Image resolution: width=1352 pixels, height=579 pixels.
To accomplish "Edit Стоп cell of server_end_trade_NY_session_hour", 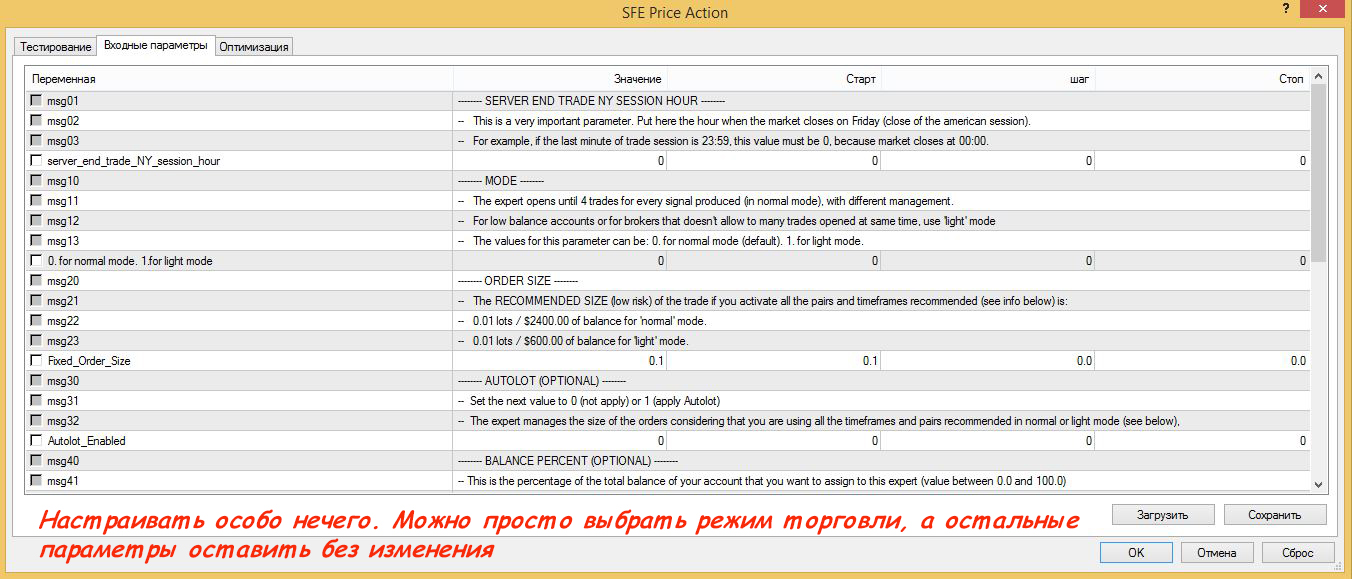I will tap(1202, 161).
